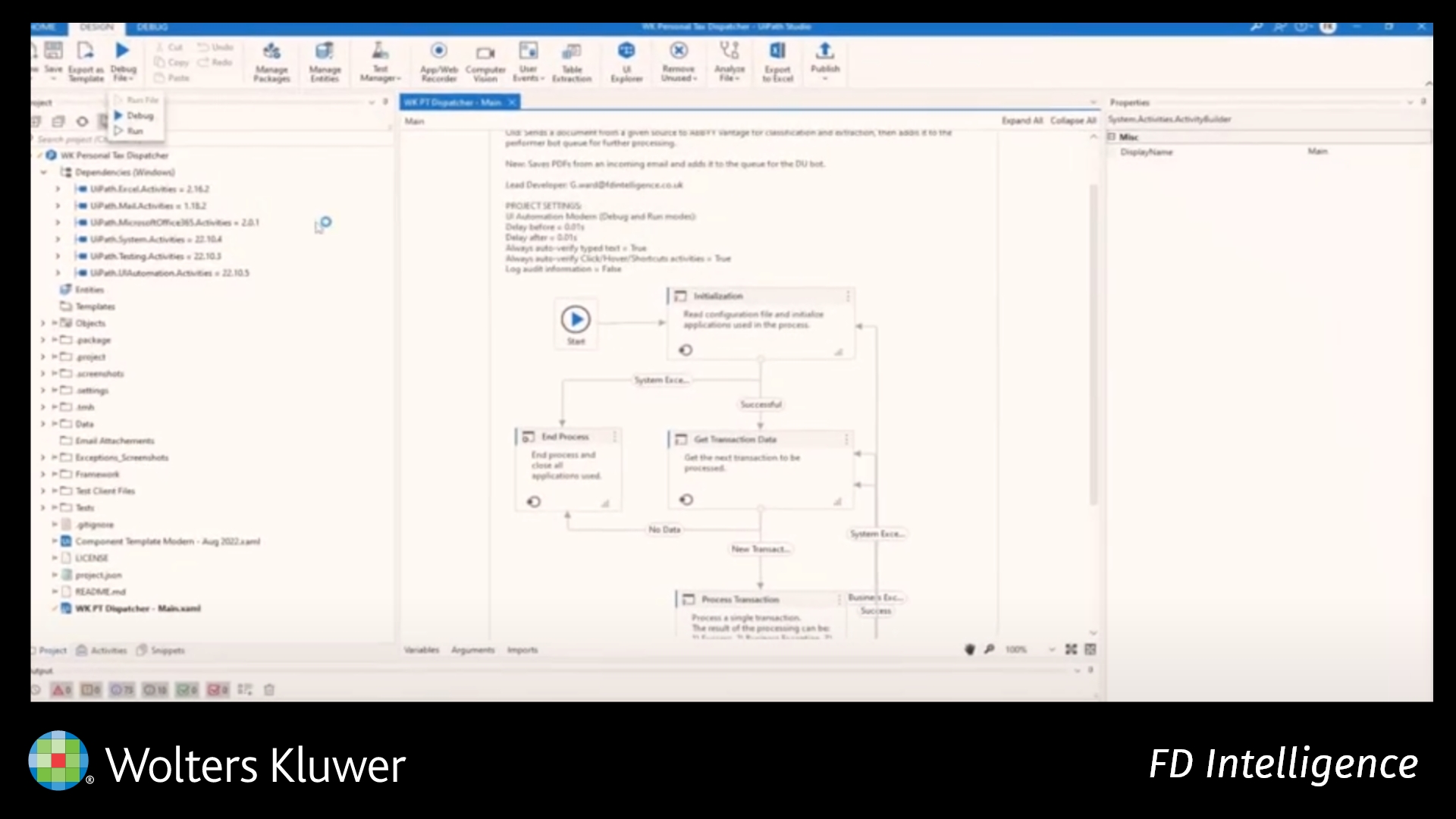Image resolution: width=1456 pixels, height=819 pixels.
Task: Expand the Framework folder in project tree
Action: [43, 474]
